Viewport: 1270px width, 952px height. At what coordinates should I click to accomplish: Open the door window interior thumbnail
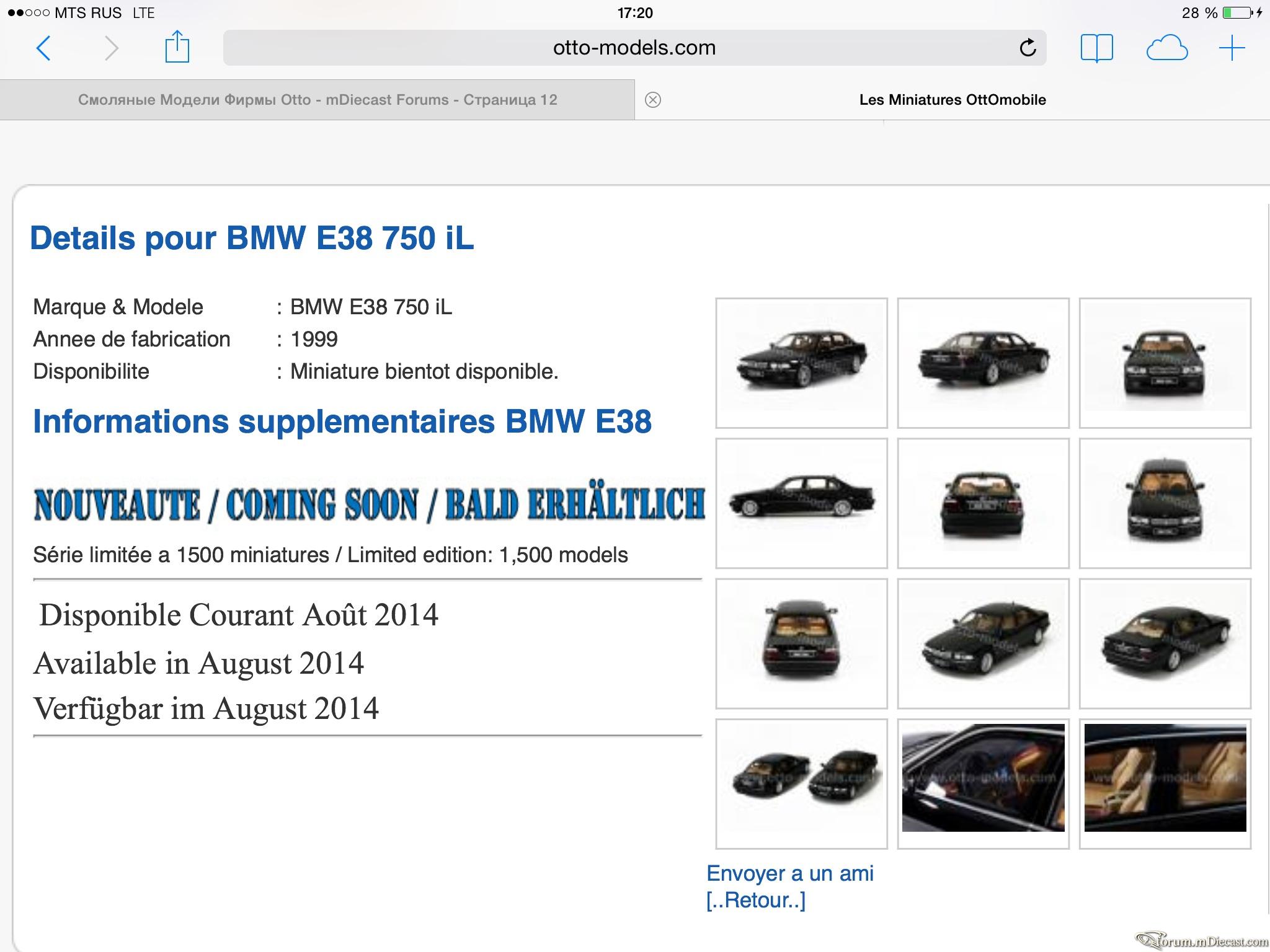(983, 784)
